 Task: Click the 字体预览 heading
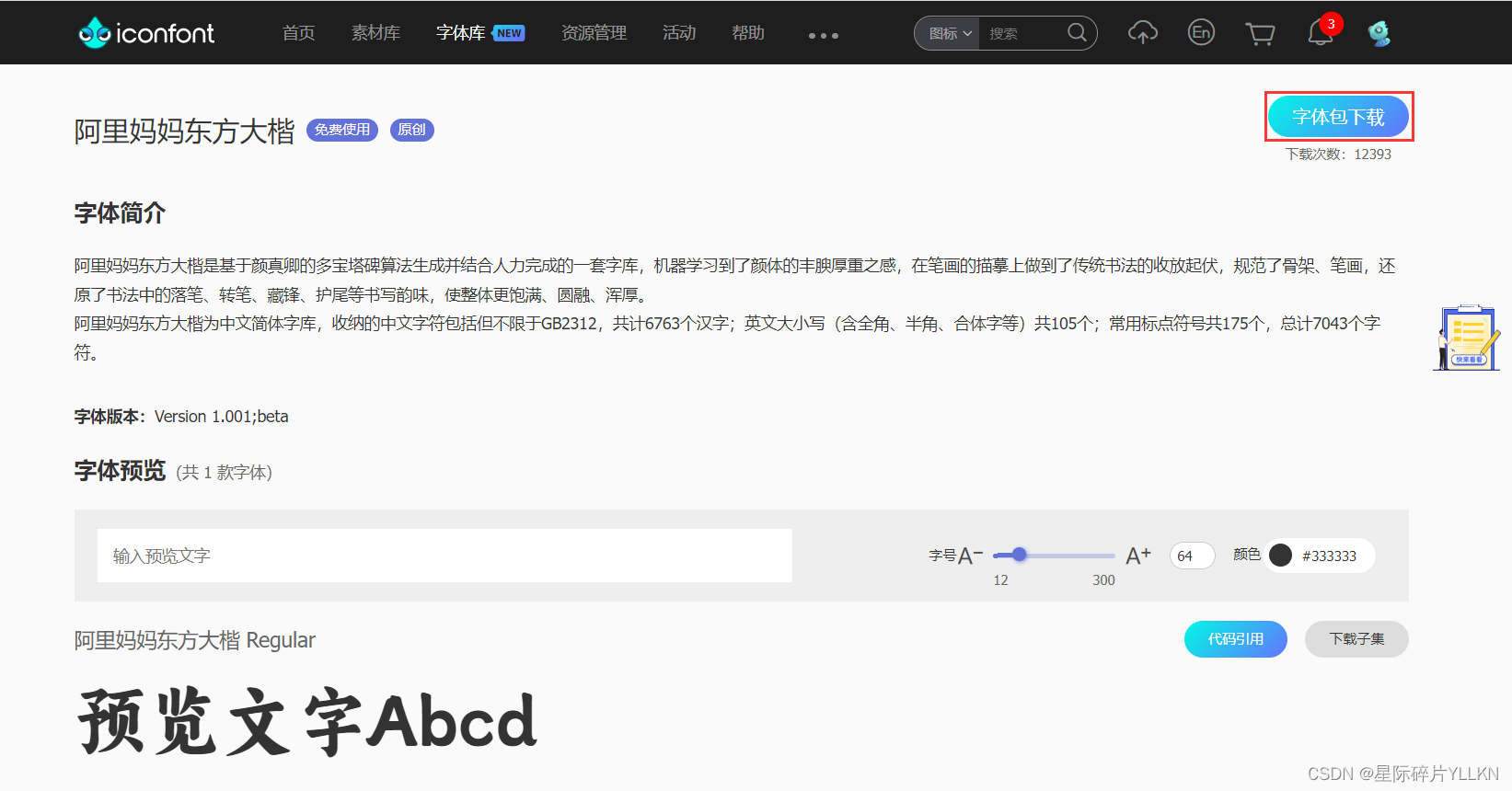click(x=120, y=471)
